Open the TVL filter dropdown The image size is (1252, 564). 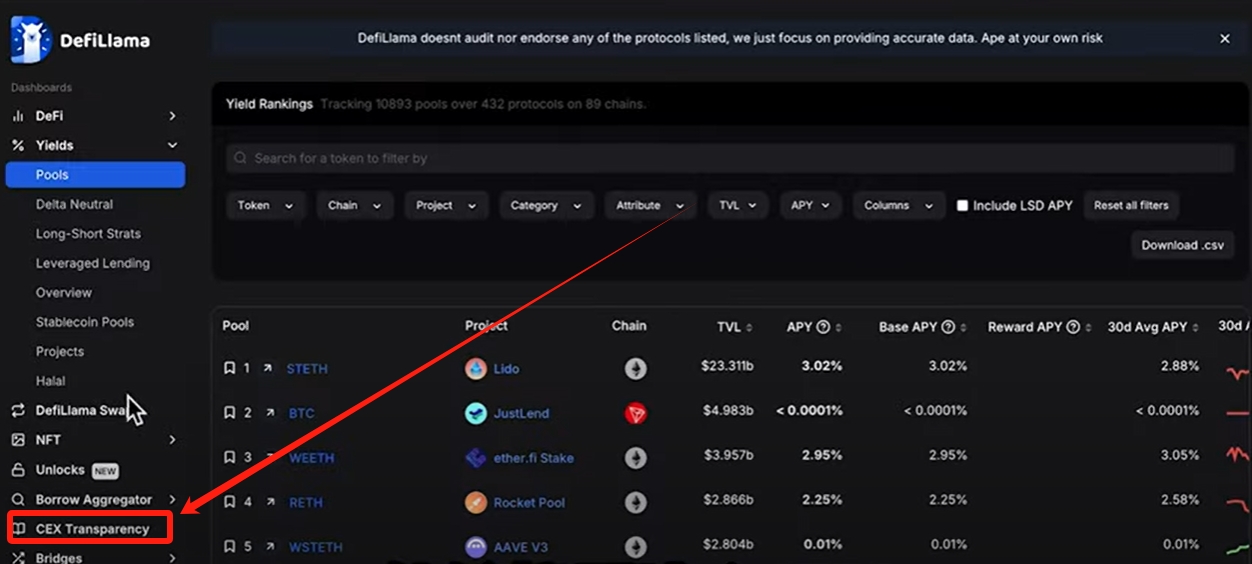[x=738, y=205]
